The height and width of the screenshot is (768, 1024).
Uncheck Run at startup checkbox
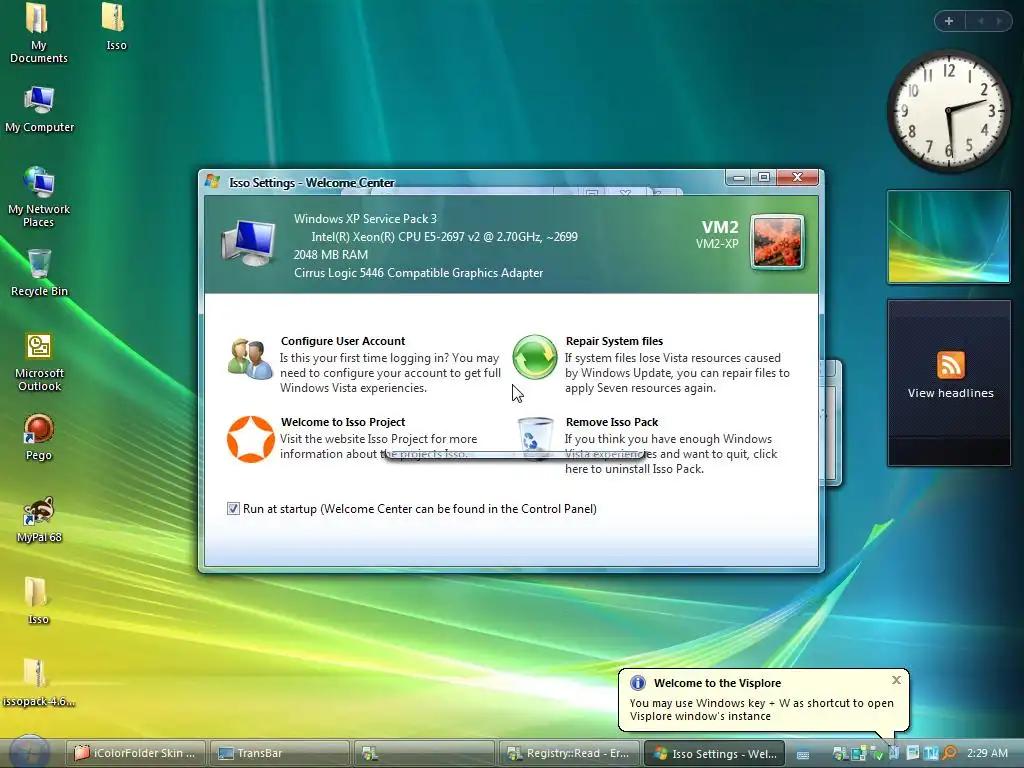(x=233, y=508)
